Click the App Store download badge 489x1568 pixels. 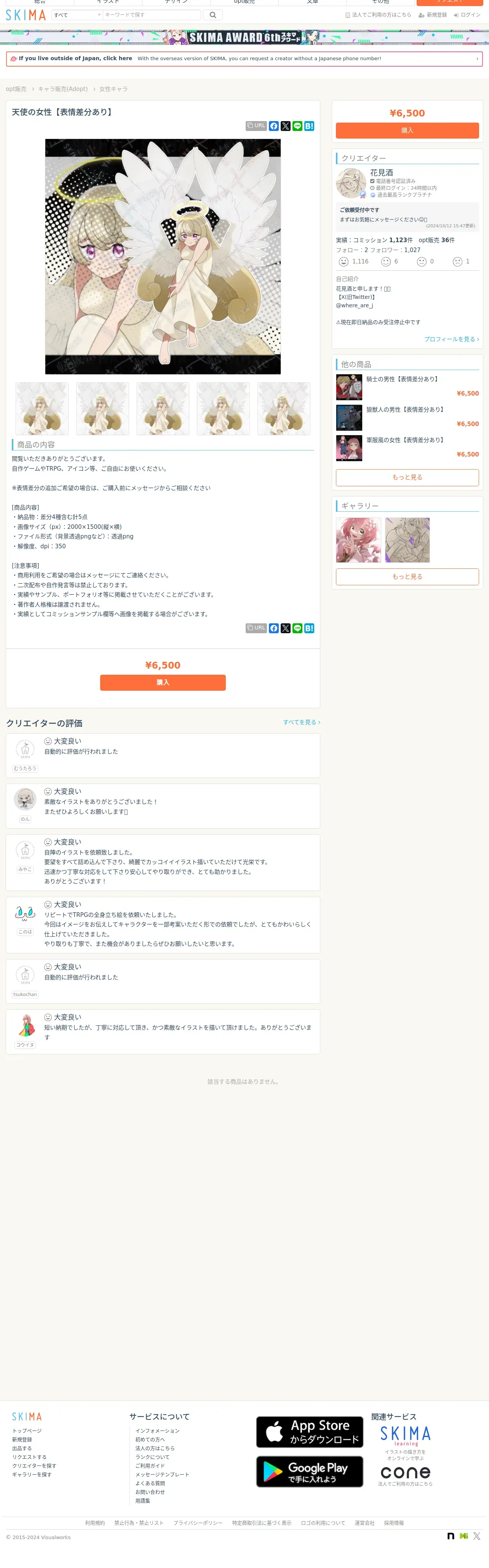click(309, 1432)
